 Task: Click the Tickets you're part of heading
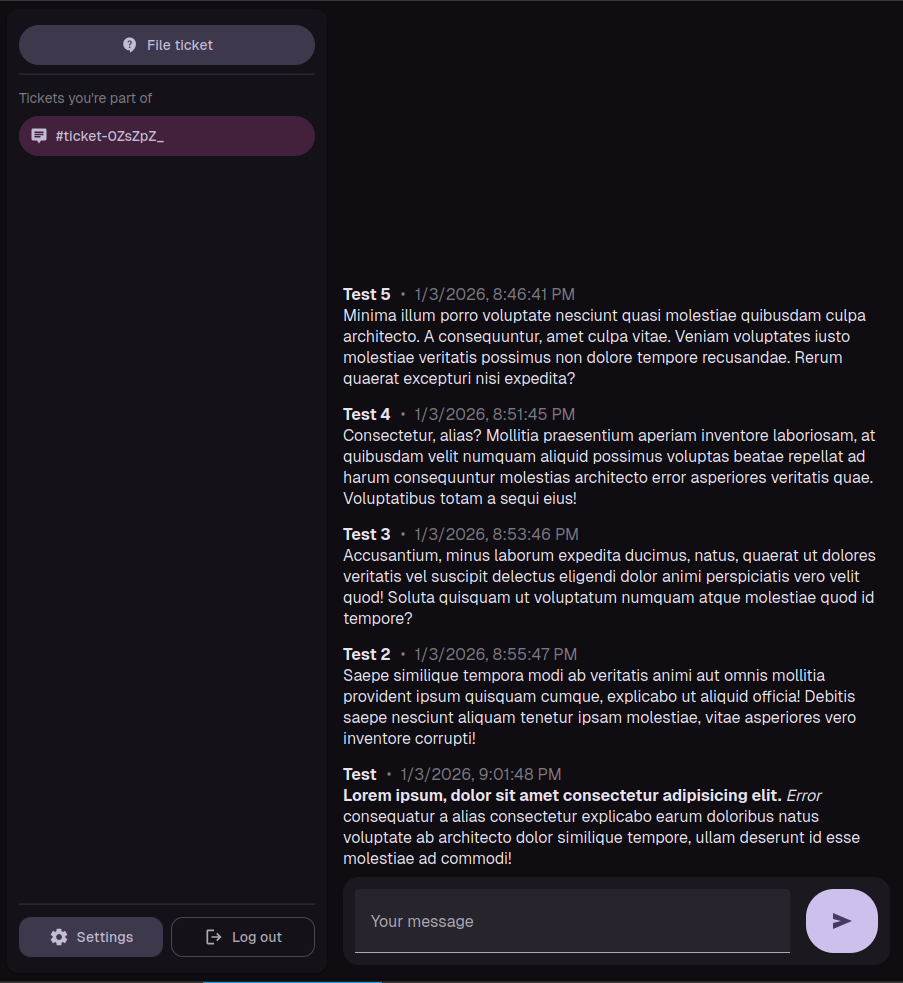pos(86,98)
